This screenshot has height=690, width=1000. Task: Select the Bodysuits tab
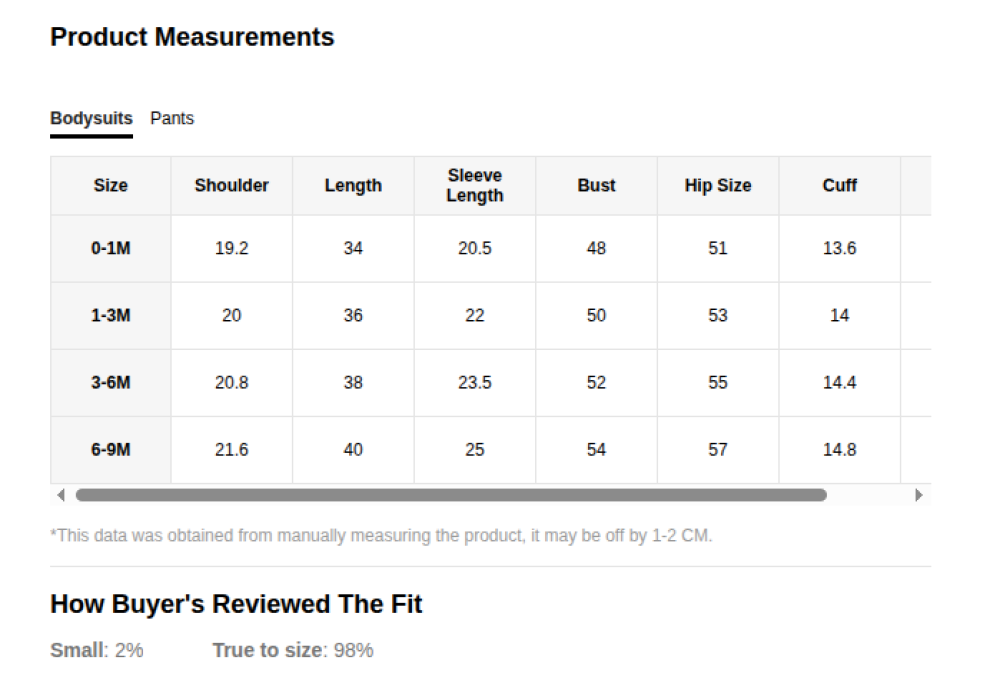(91, 118)
